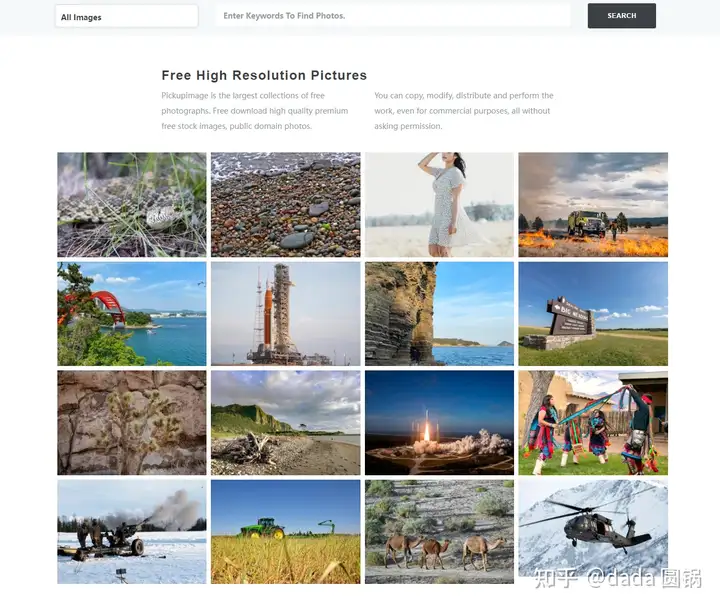The width and height of the screenshot is (720, 608).
Task: Open the rocket on launch pad photo
Action: 286,314
